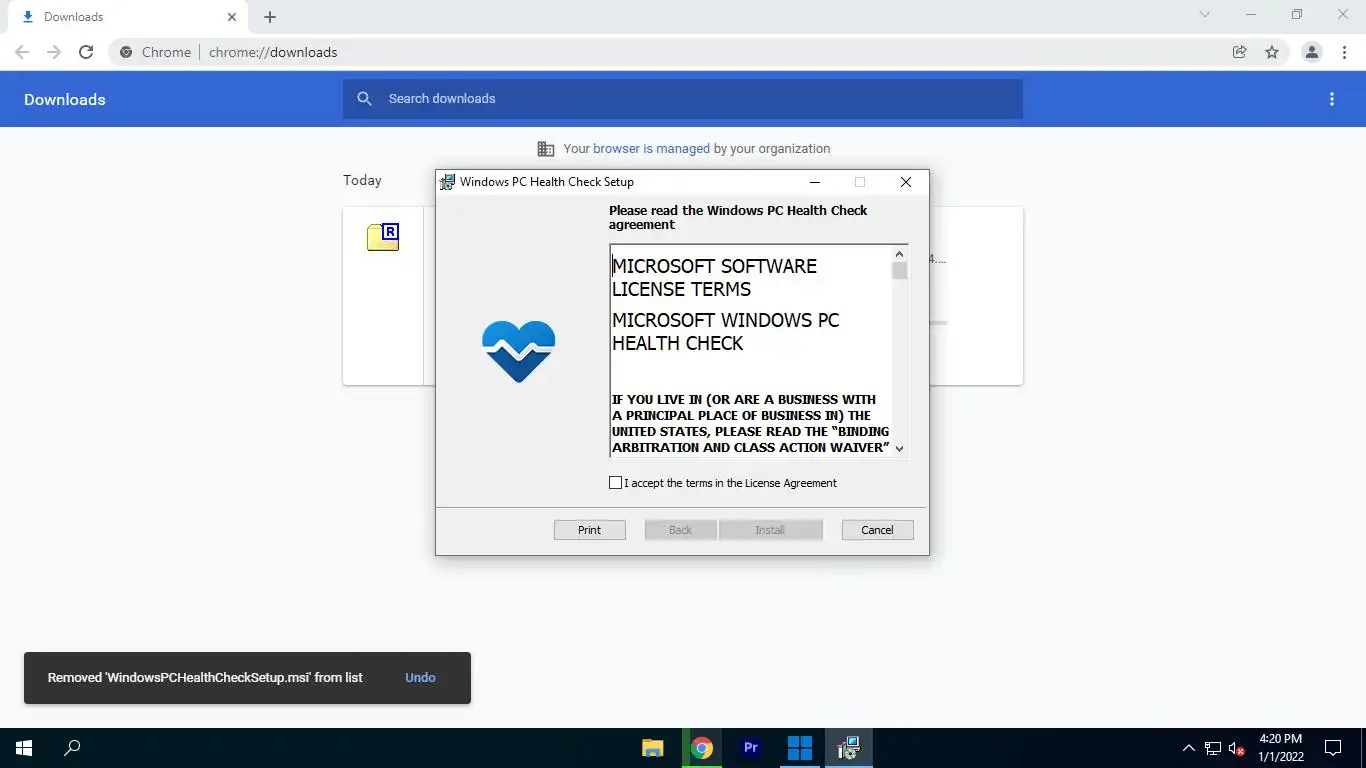Click the Search downloads field
1366x768 pixels.
(683, 99)
